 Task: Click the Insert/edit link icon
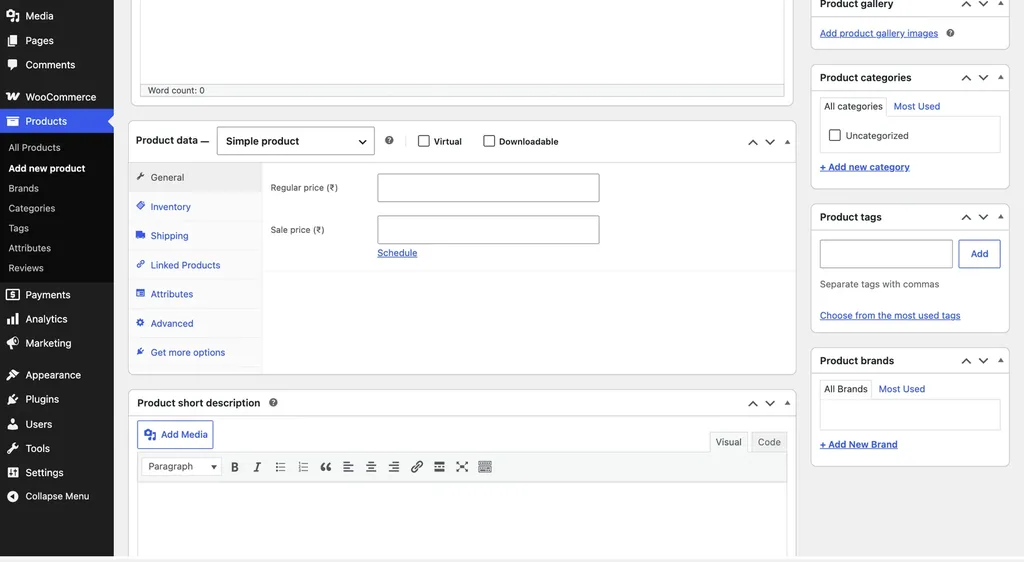pos(417,467)
